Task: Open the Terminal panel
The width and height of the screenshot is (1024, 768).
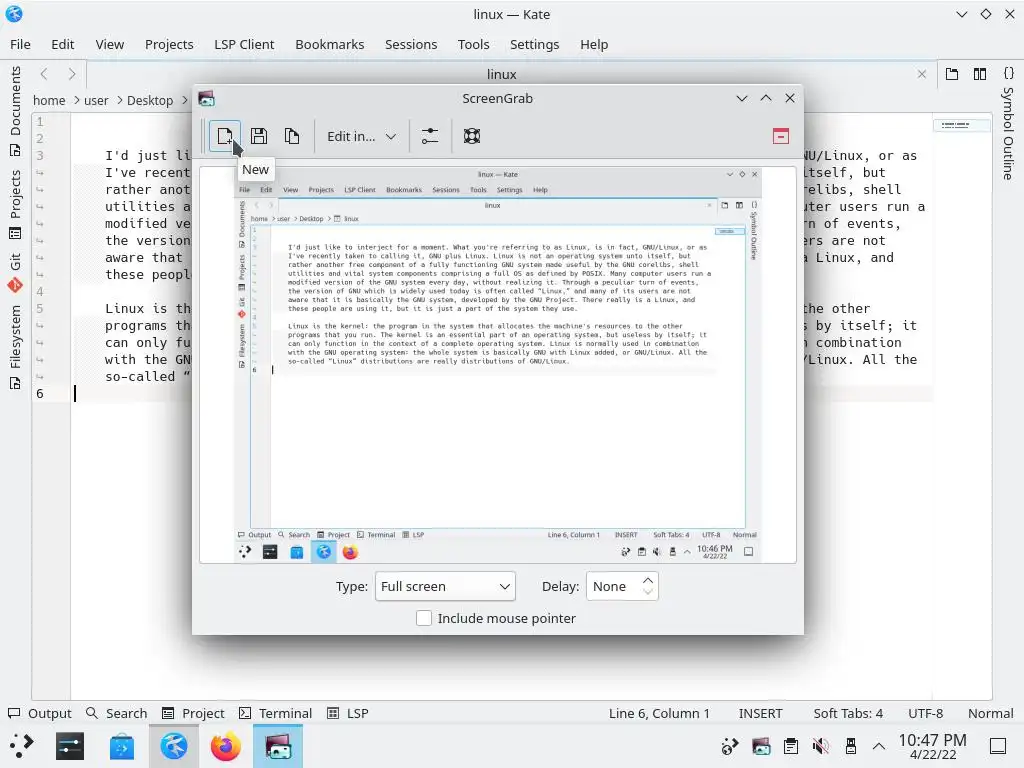Action: click(x=276, y=713)
